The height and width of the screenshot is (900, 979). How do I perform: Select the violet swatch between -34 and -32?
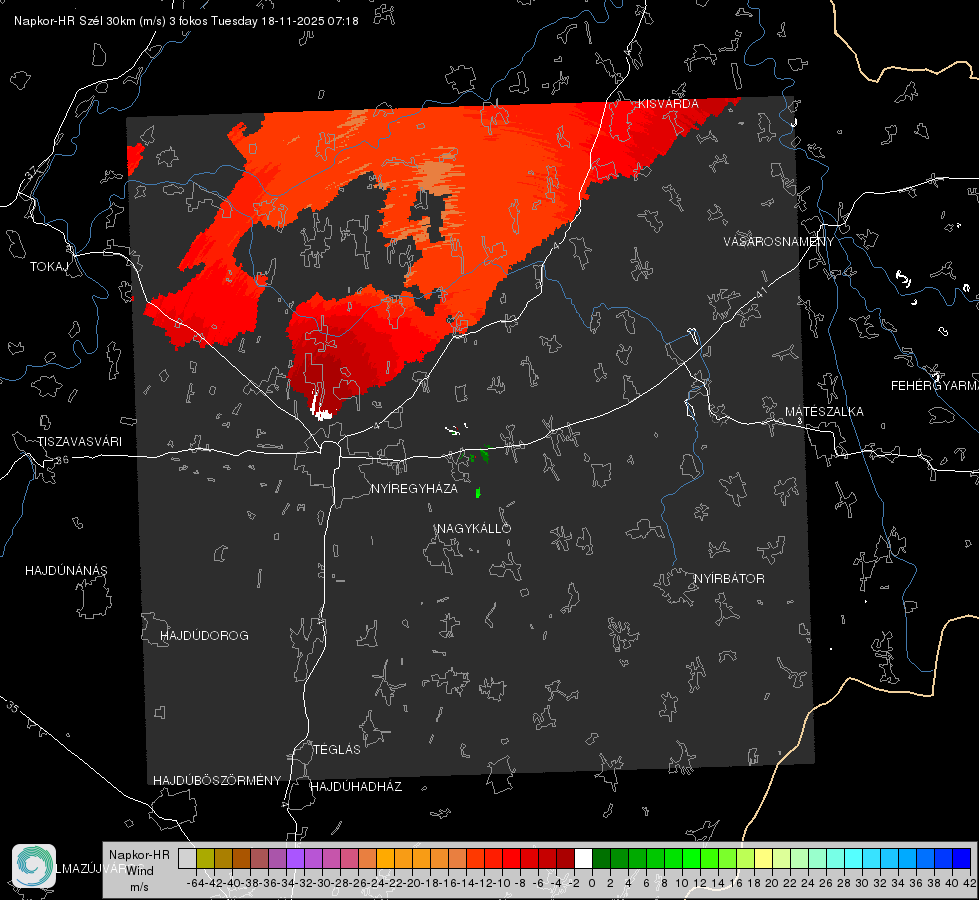295,859
